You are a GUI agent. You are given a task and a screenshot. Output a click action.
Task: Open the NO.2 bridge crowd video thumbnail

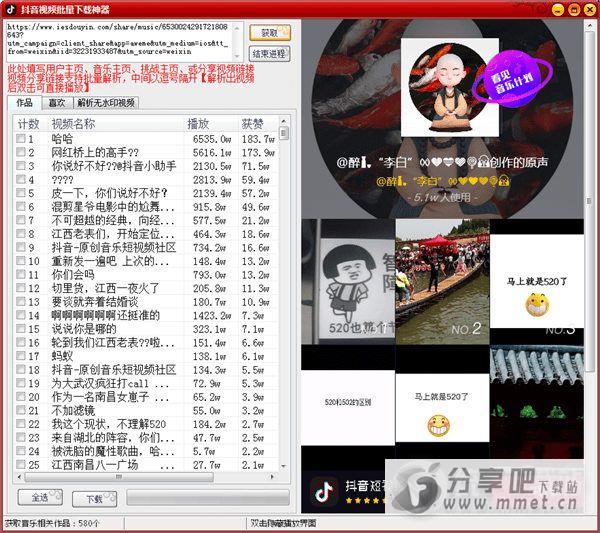pos(442,282)
